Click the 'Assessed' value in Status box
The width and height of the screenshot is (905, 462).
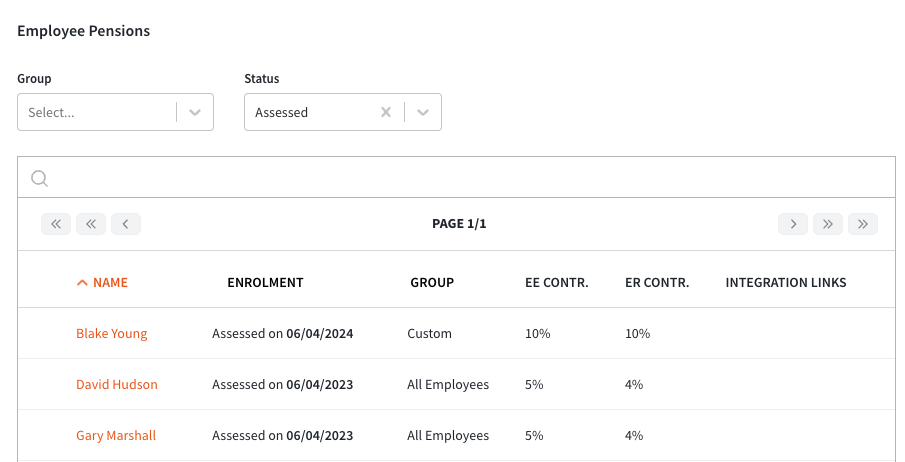coord(282,113)
